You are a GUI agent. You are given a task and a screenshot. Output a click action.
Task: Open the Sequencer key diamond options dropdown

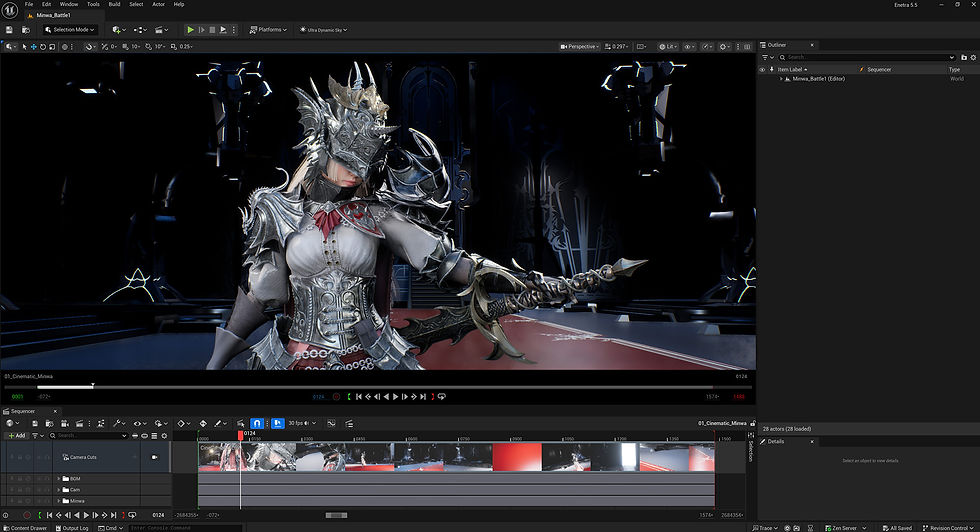tap(183, 423)
